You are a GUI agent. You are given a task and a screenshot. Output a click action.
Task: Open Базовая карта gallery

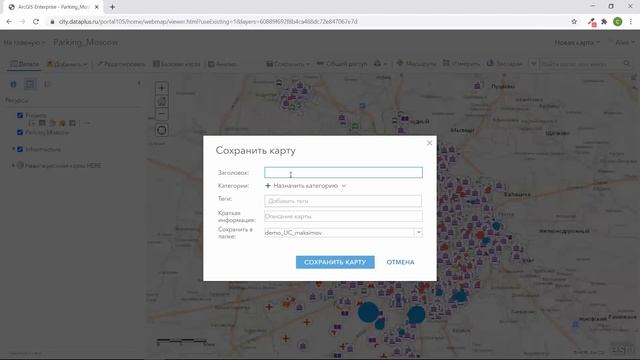point(177,64)
